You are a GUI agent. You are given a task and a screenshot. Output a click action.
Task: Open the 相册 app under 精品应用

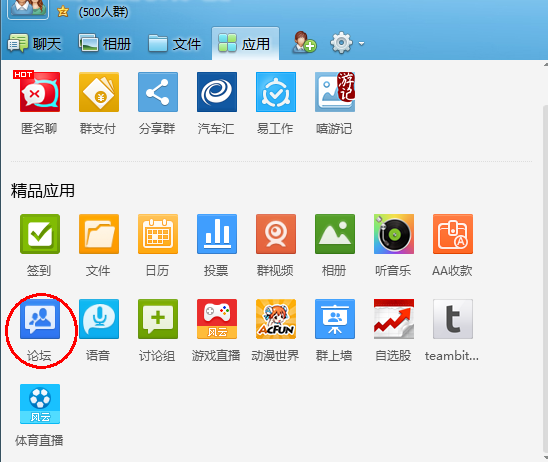pos(335,234)
